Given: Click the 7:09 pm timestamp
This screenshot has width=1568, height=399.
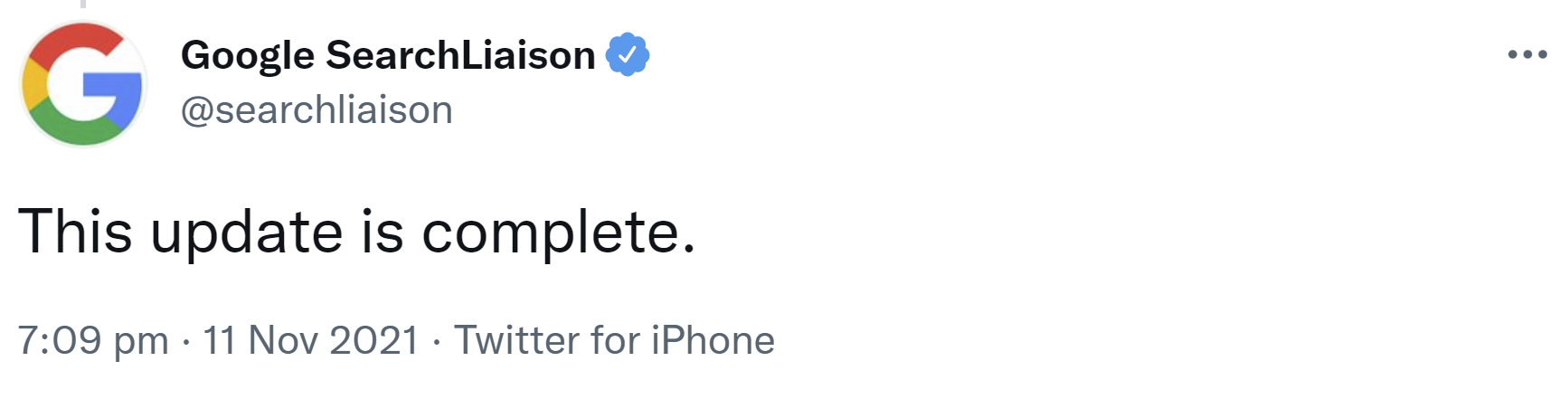Looking at the screenshot, I should coord(93,341).
